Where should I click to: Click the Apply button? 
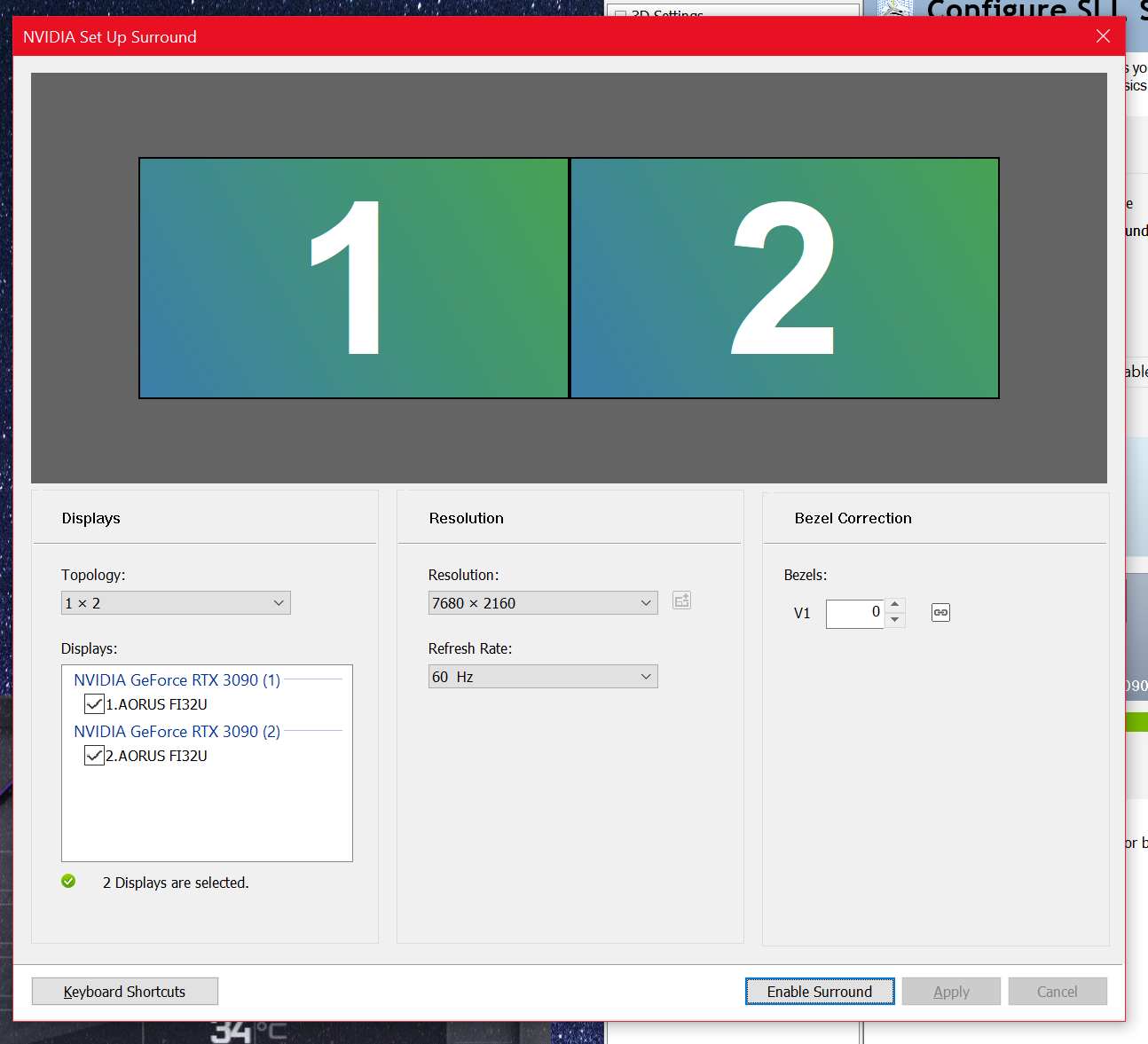click(x=951, y=992)
